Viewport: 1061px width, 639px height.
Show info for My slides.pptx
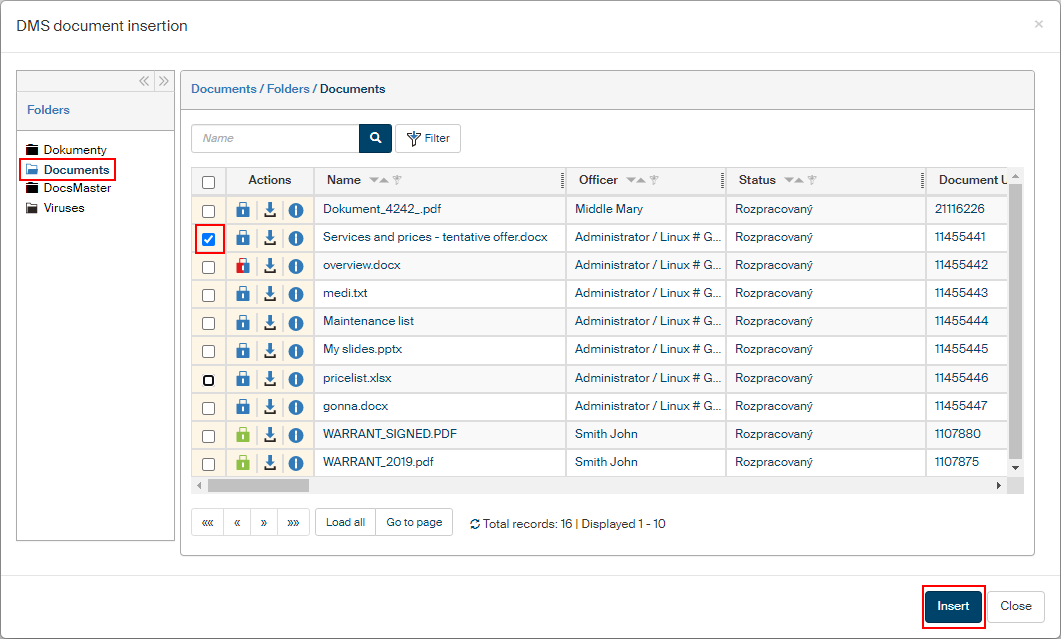296,351
